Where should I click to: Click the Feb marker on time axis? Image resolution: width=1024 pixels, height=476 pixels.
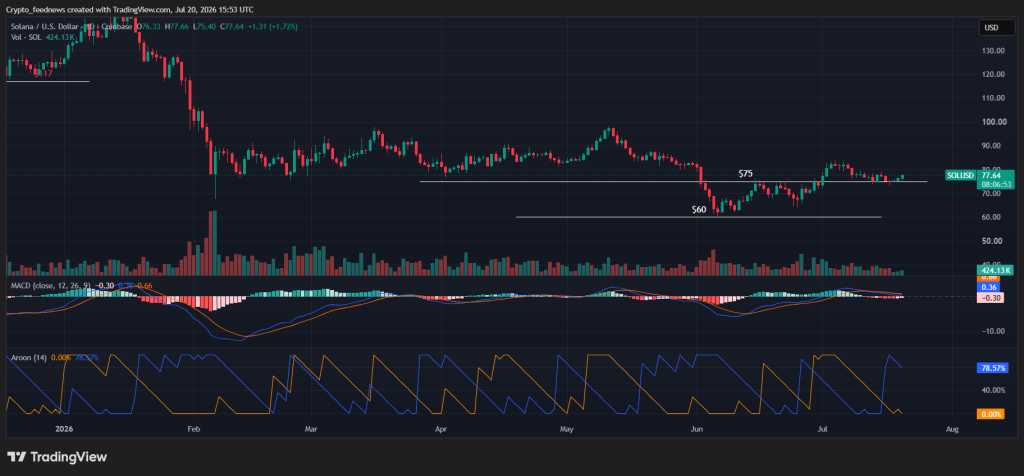193,430
